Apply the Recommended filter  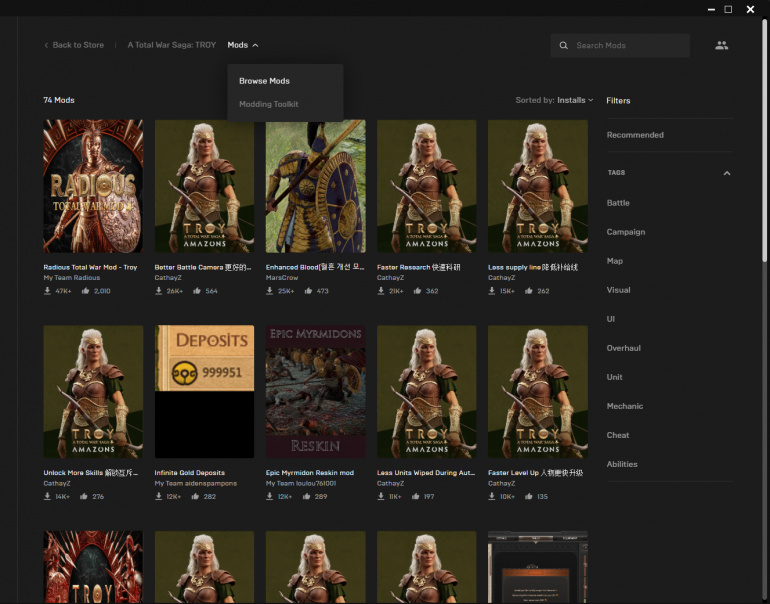coord(634,135)
